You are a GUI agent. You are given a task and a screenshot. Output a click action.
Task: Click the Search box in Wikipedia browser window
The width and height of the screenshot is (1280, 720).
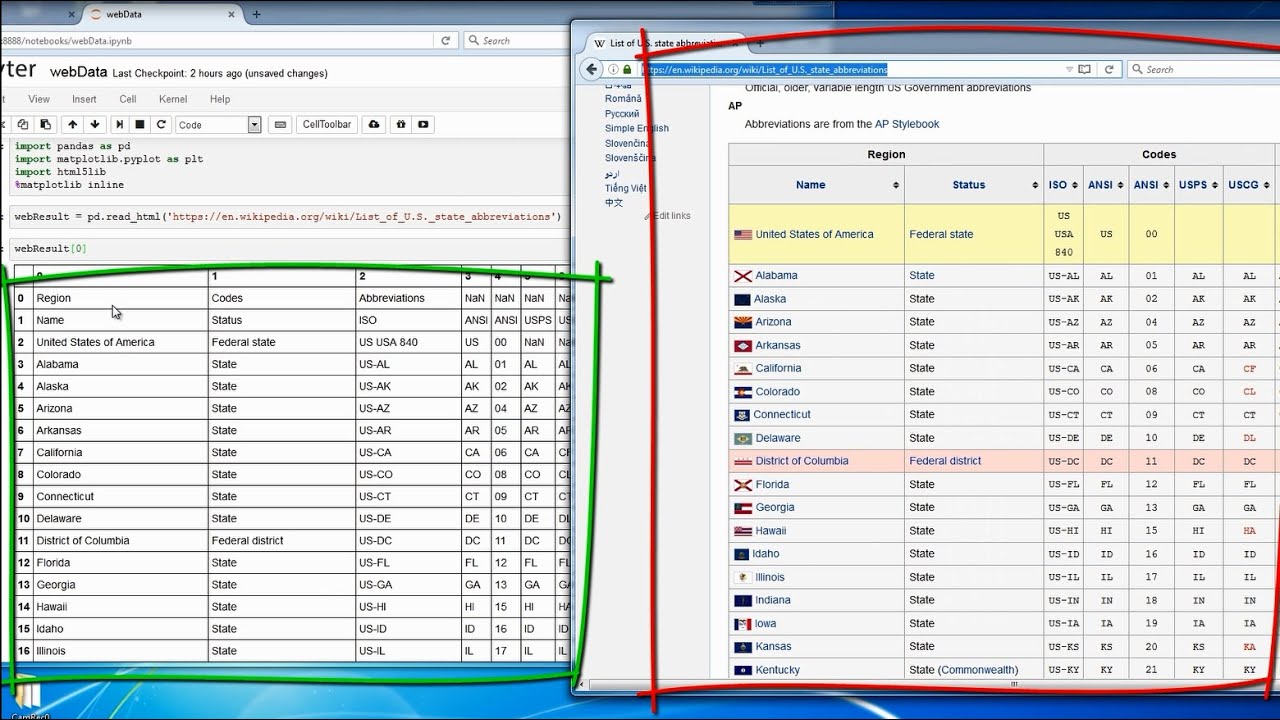point(1203,70)
